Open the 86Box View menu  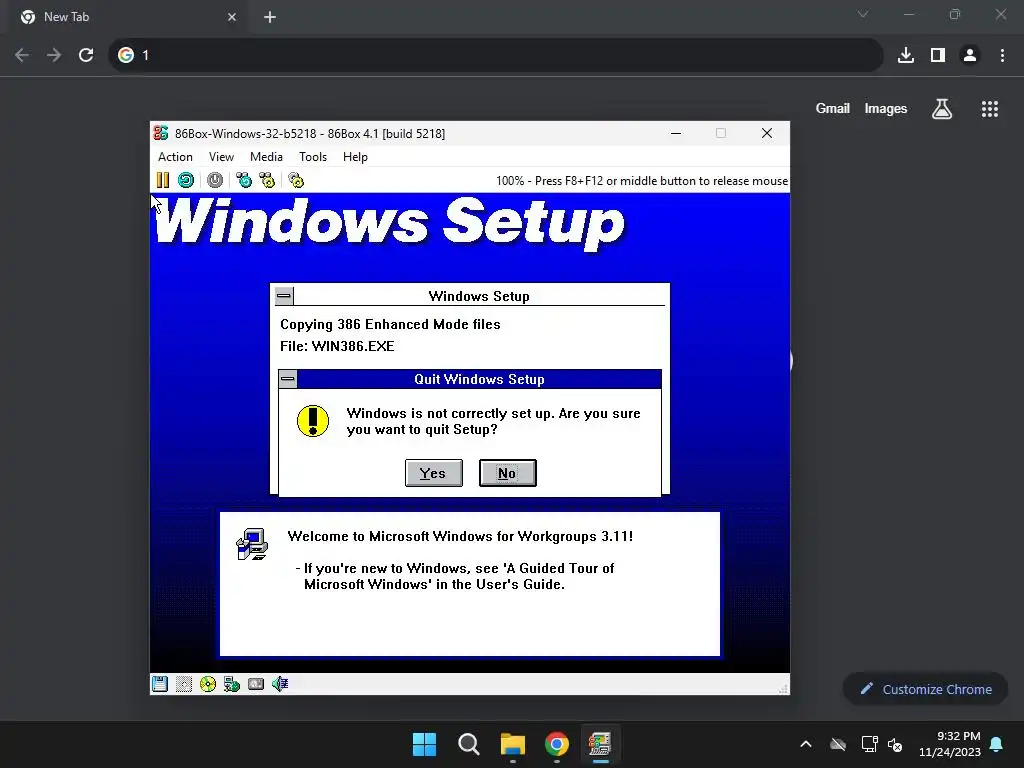point(221,157)
